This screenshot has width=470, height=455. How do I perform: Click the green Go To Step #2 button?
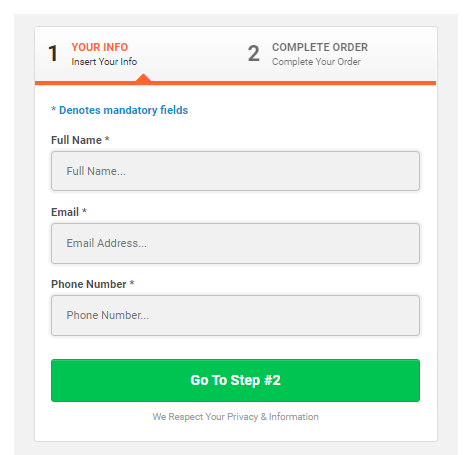click(x=235, y=380)
